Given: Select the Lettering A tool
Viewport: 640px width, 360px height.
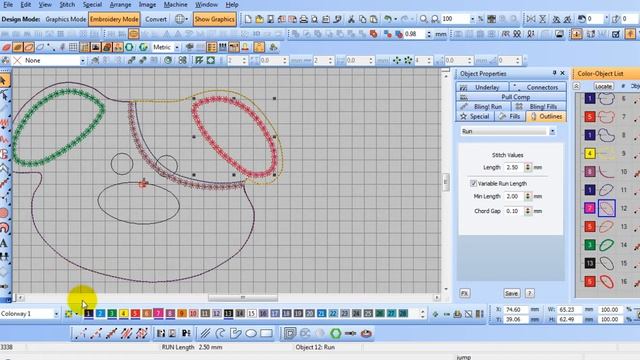Looking at the screenshot, I should [x=4, y=244].
